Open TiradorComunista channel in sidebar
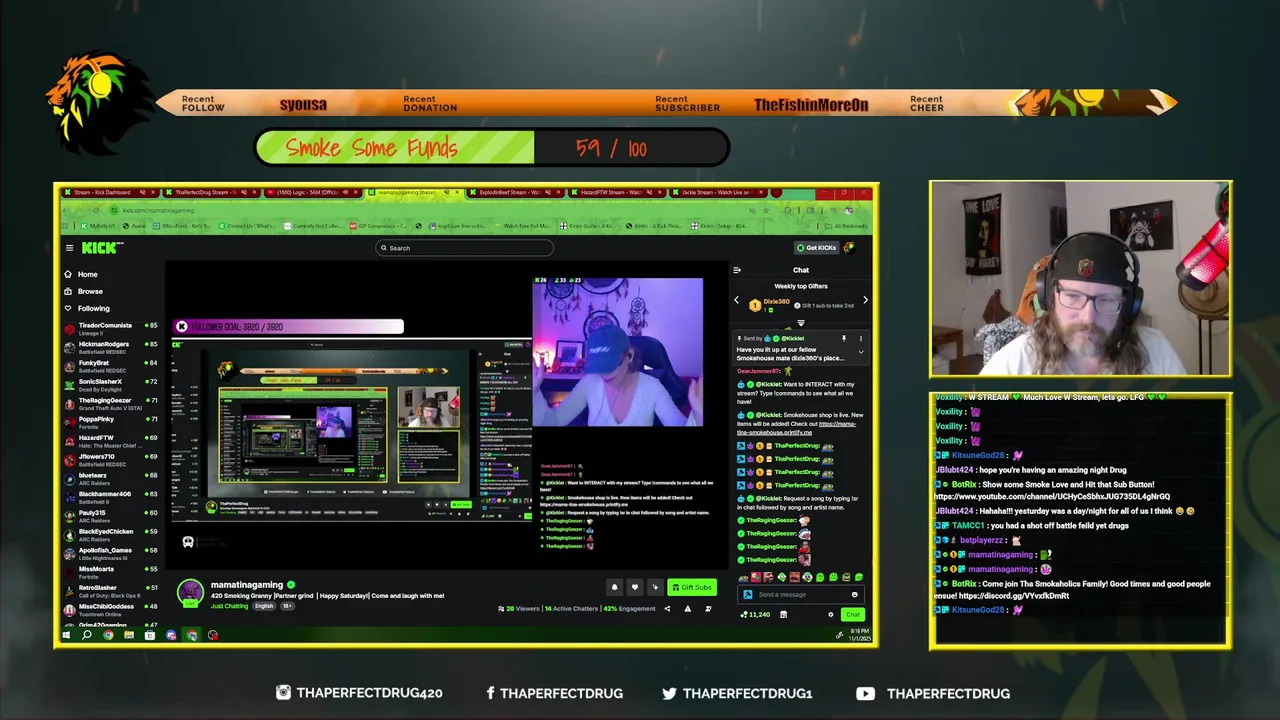 (x=110, y=328)
